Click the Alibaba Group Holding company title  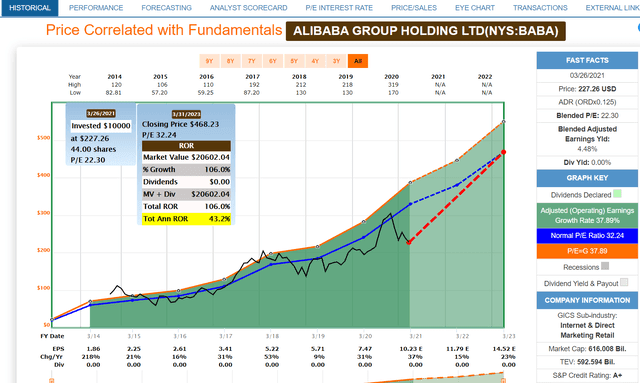click(426, 31)
